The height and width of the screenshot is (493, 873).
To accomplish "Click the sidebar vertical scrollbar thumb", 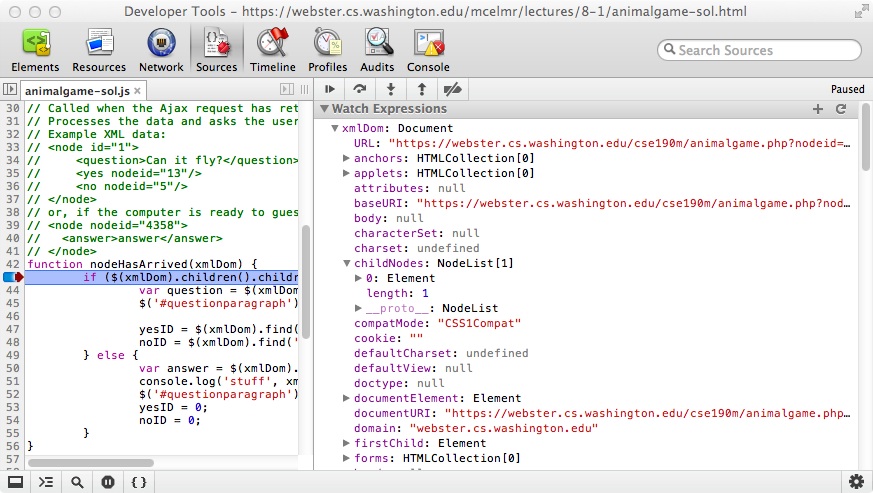I will tap(865, 137).
